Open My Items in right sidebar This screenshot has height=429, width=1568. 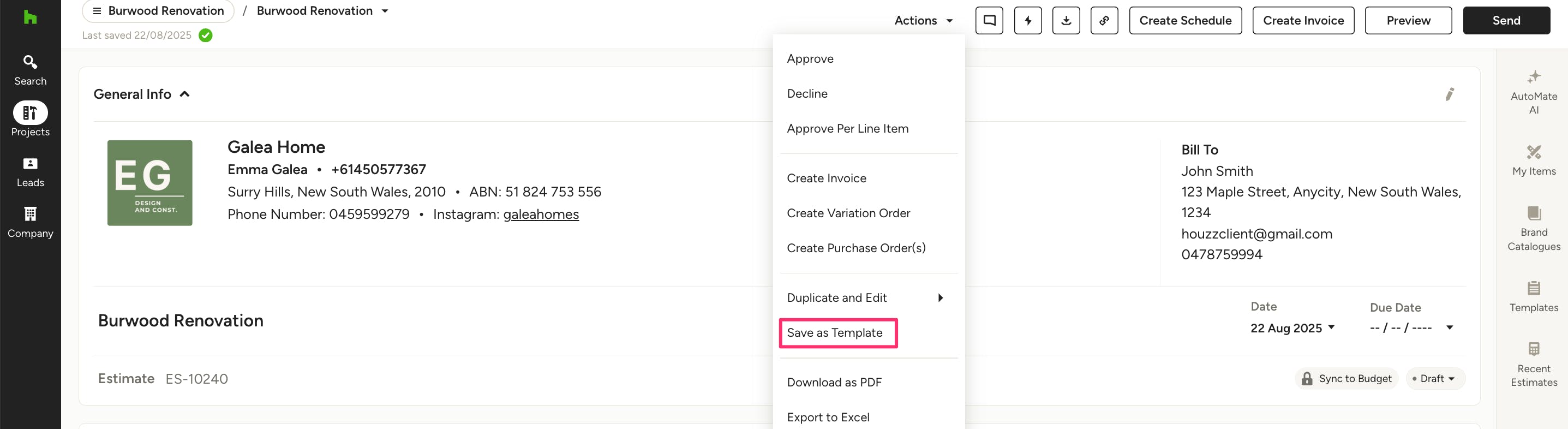1533,160
